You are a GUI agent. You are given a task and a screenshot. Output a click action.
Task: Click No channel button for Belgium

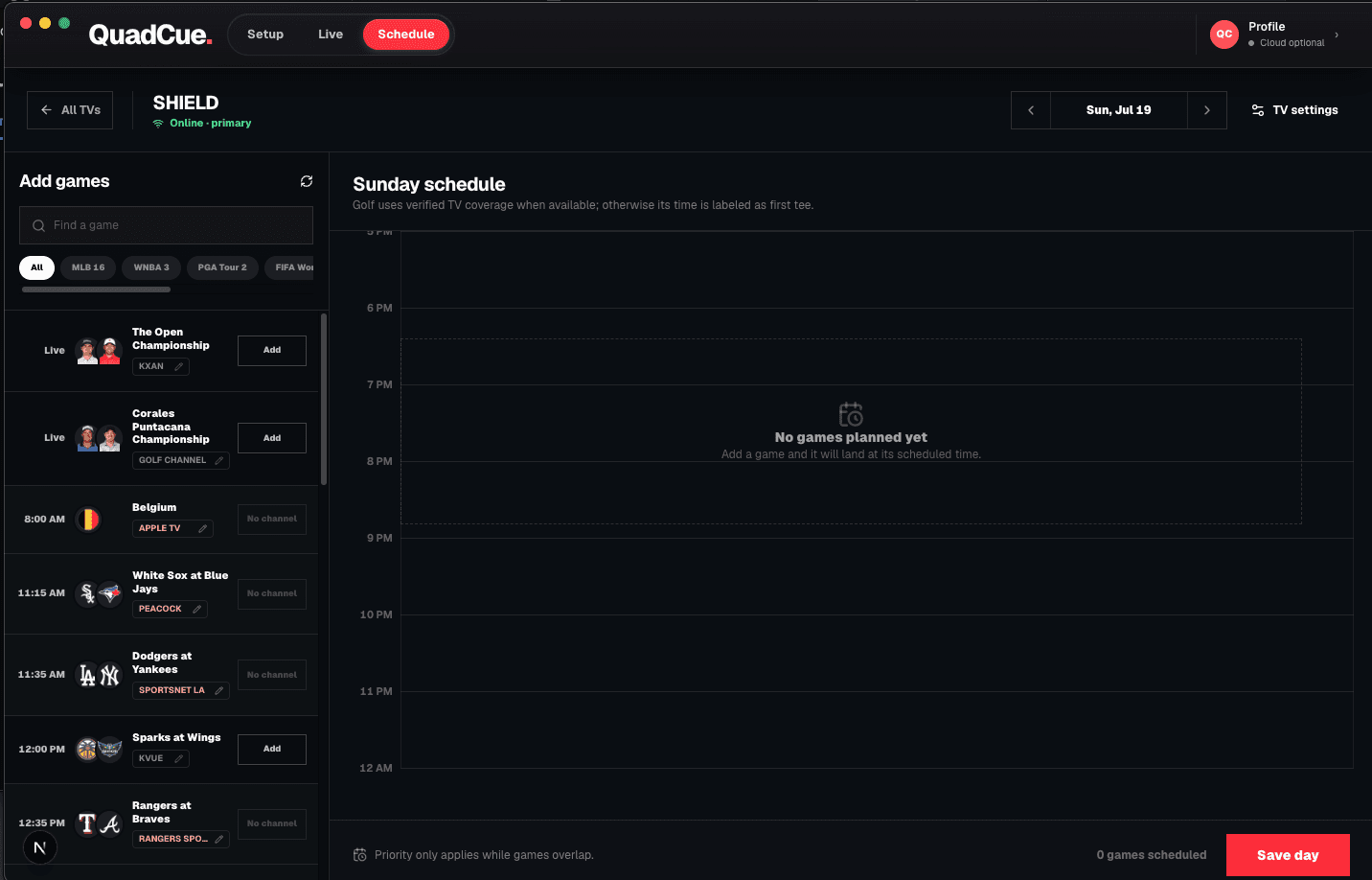tap(272, 520)
